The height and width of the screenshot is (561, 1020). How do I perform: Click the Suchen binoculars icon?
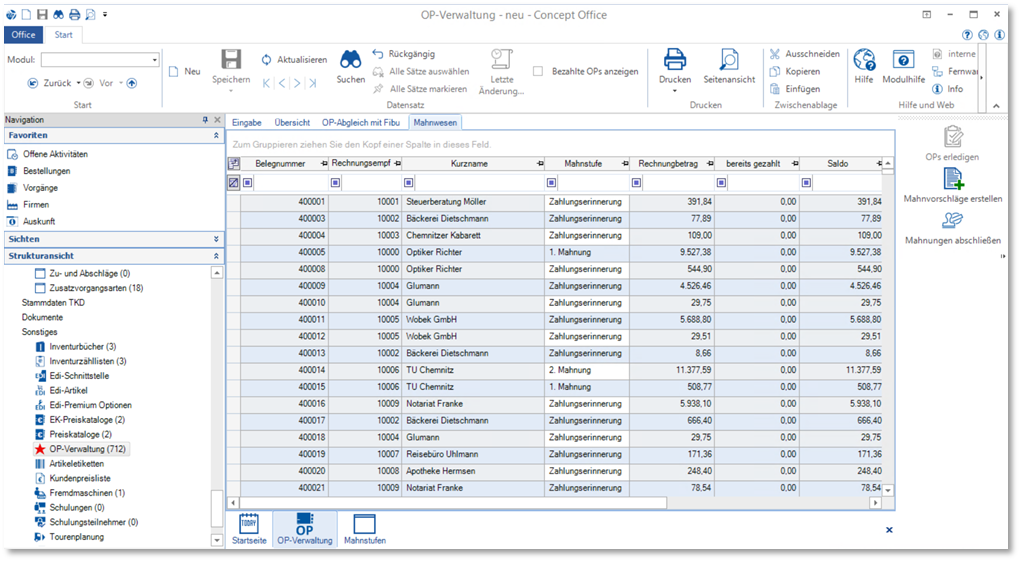tap(350, 60)
